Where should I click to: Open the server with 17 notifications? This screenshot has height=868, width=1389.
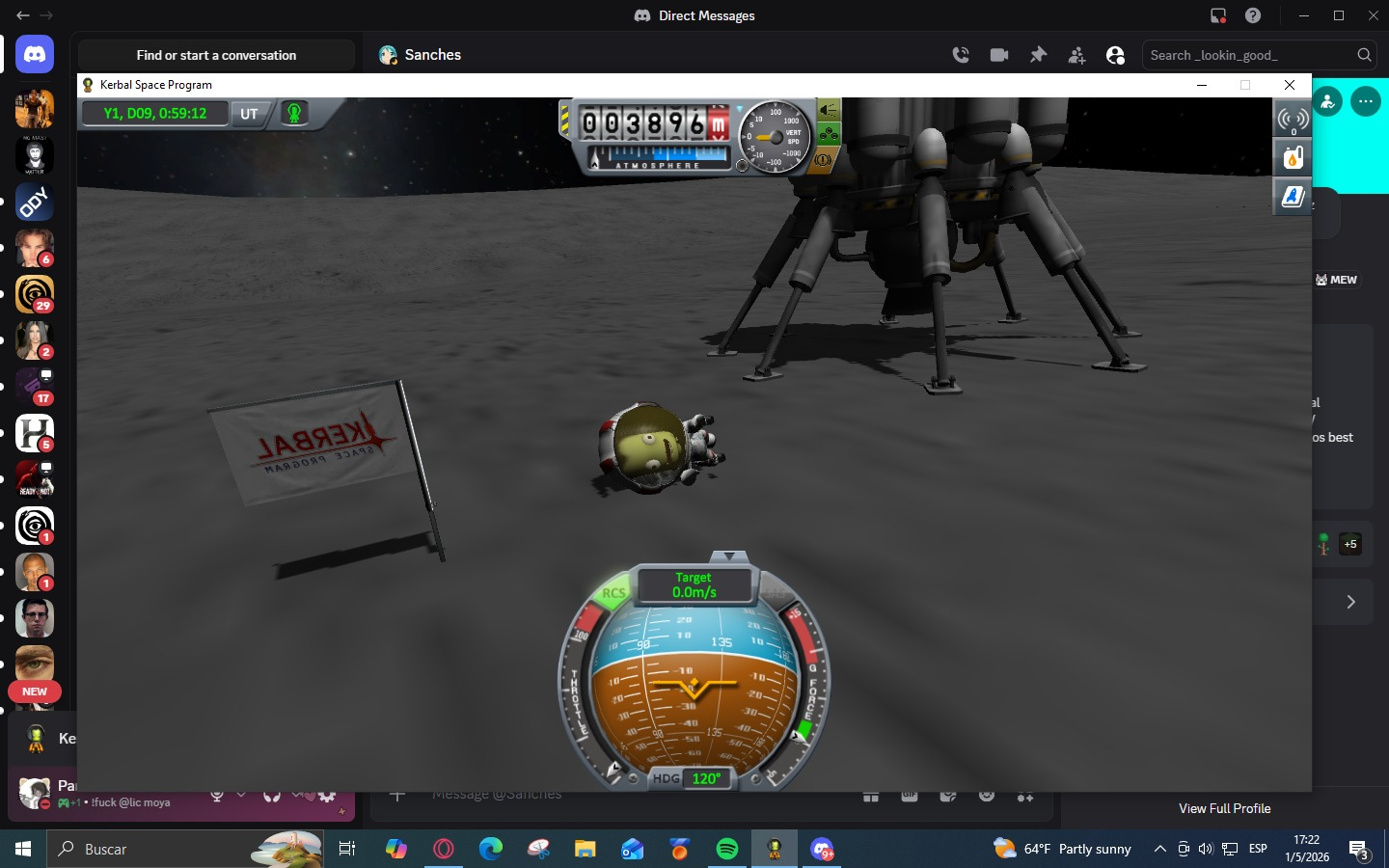click(35, 387)
